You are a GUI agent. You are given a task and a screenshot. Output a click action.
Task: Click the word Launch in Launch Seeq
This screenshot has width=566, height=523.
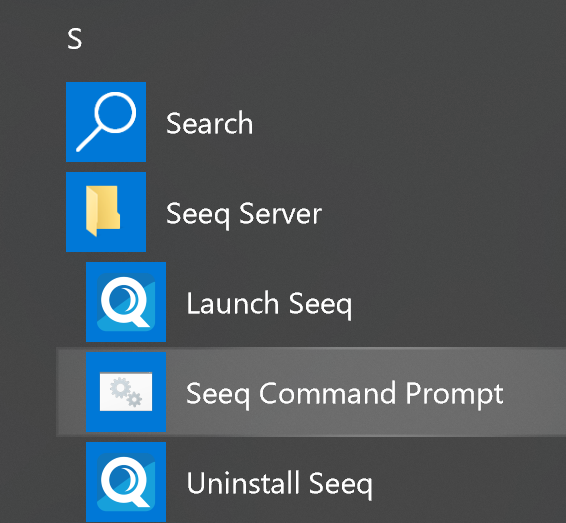click(x=232, y=303)
